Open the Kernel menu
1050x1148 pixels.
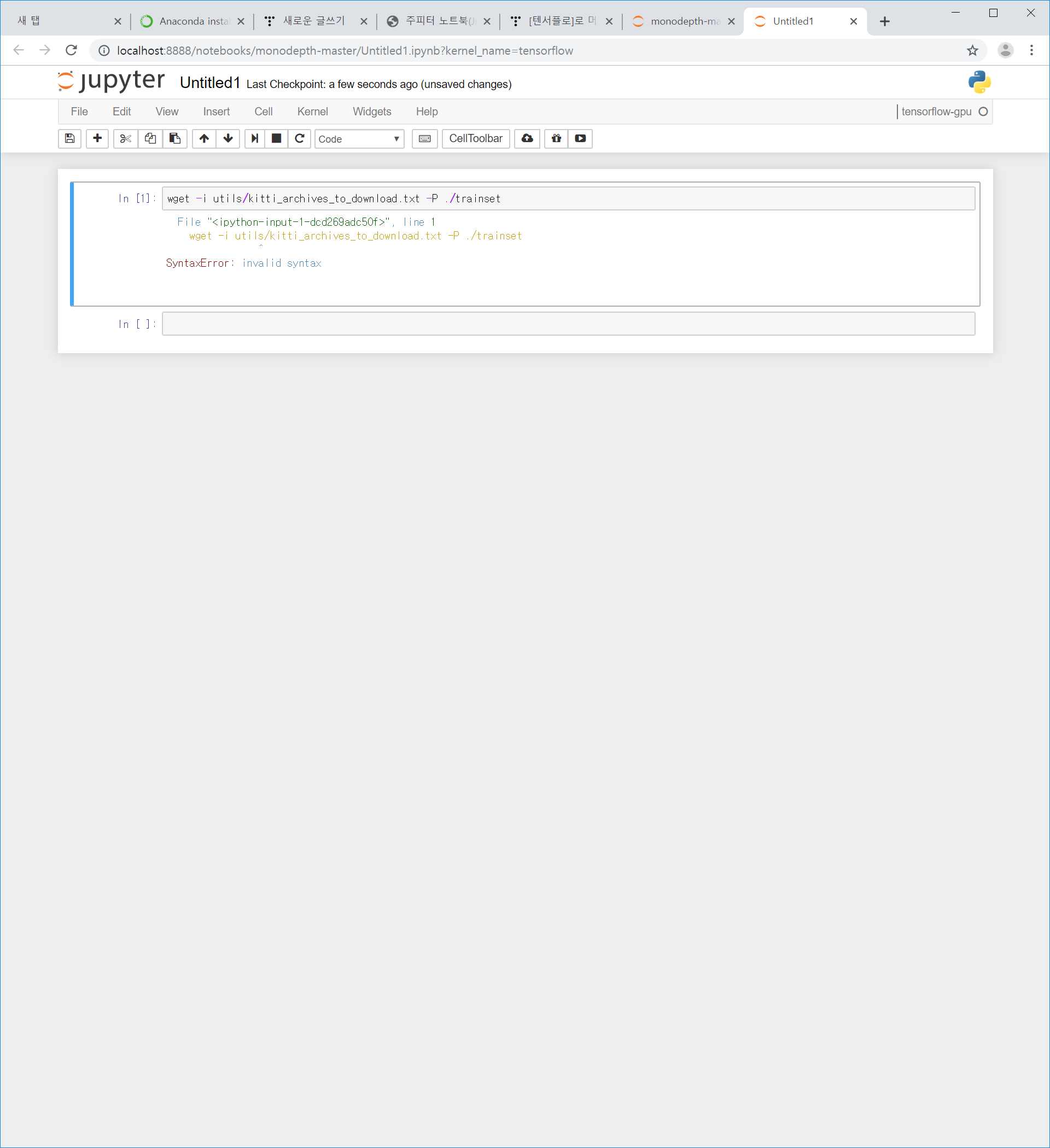(312, 112)
